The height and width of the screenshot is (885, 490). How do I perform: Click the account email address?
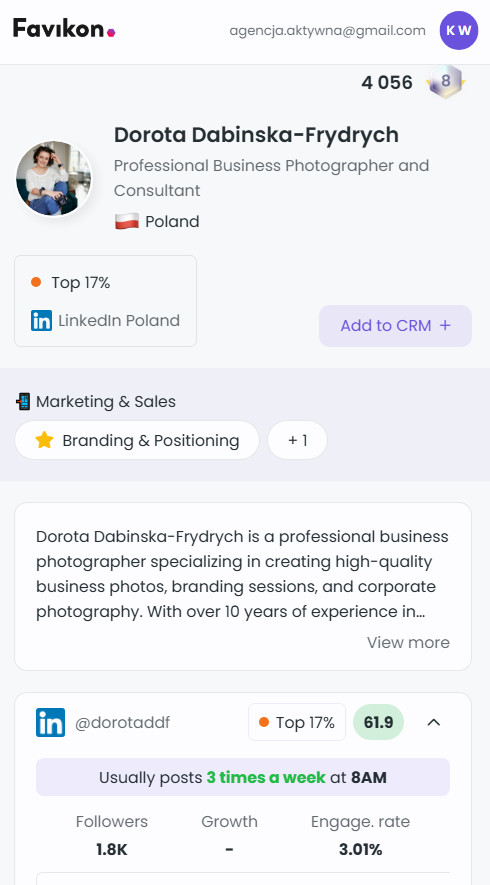(x=327, y=30)
